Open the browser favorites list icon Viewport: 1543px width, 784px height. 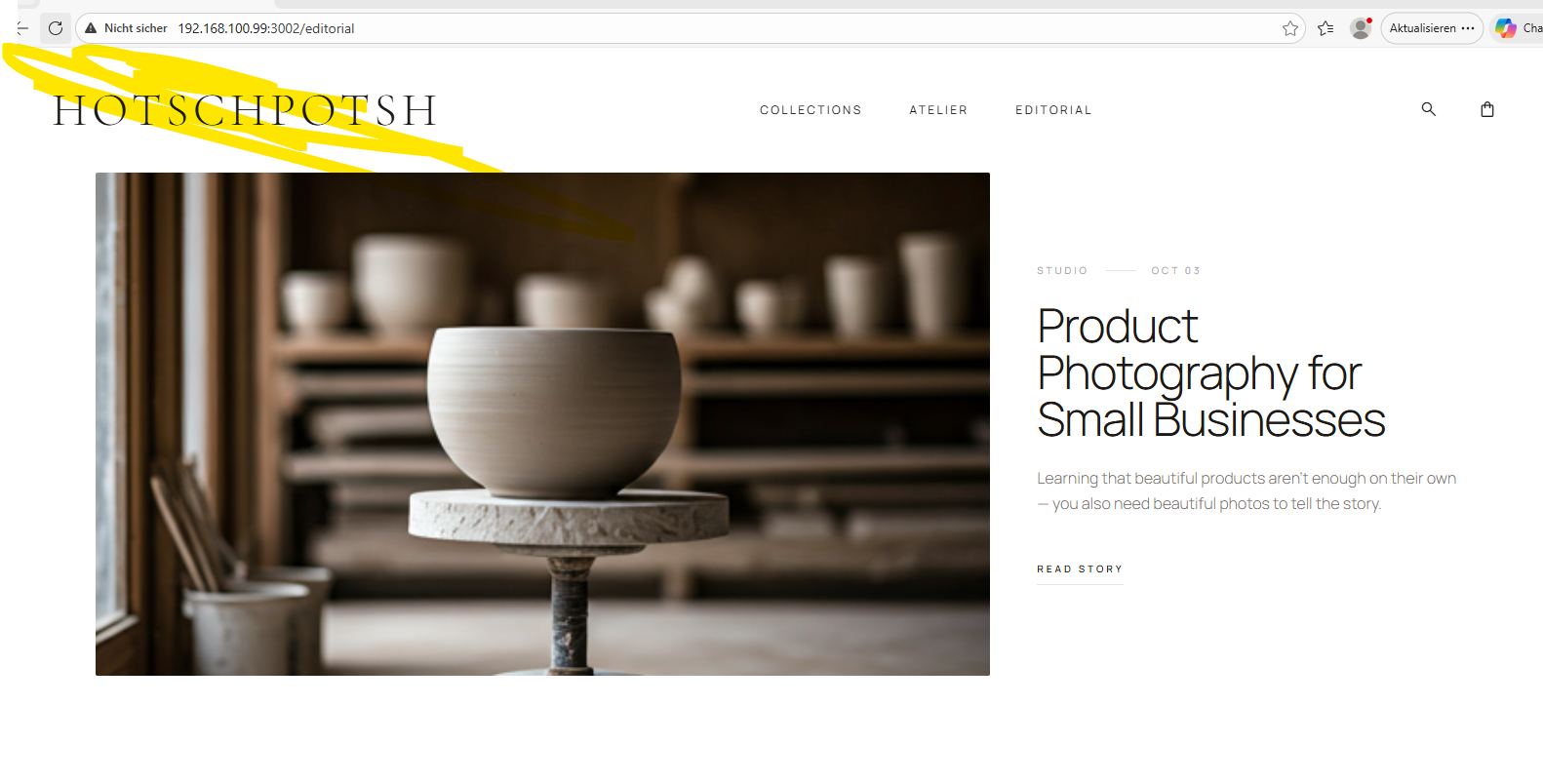pyautogui.click(x=1325, y=28)
